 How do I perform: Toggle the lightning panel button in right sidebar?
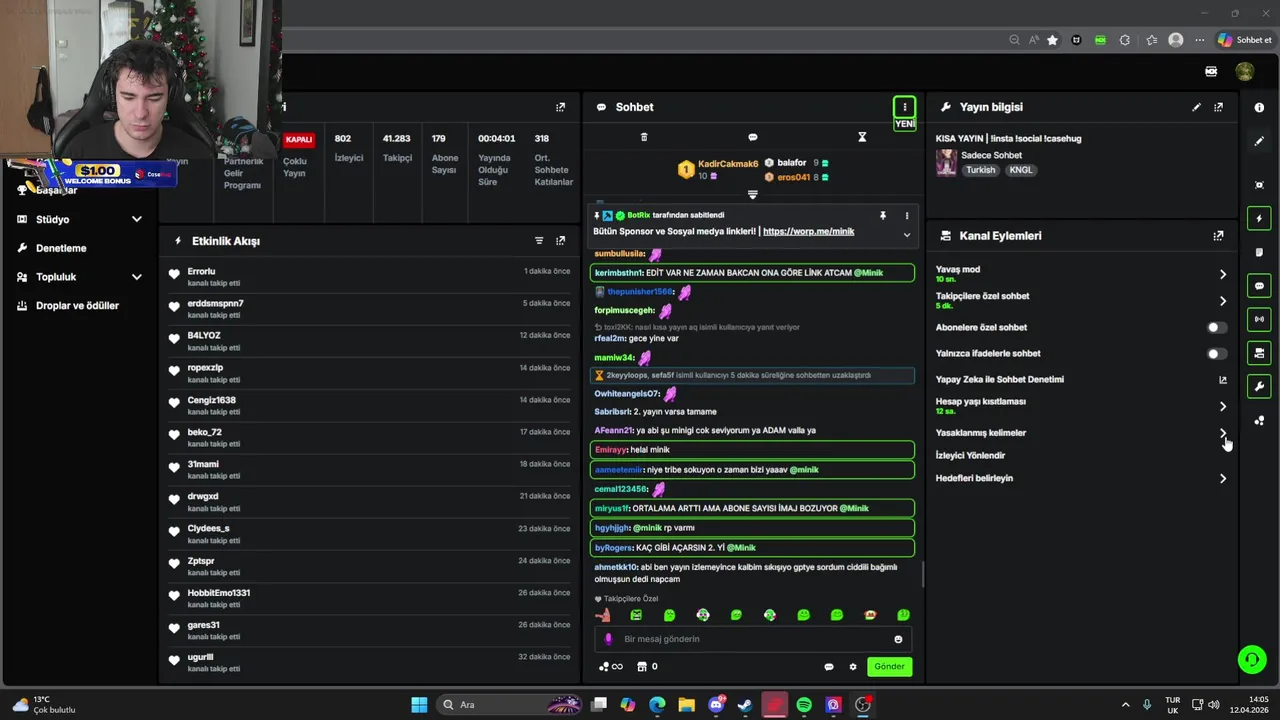1259,219
